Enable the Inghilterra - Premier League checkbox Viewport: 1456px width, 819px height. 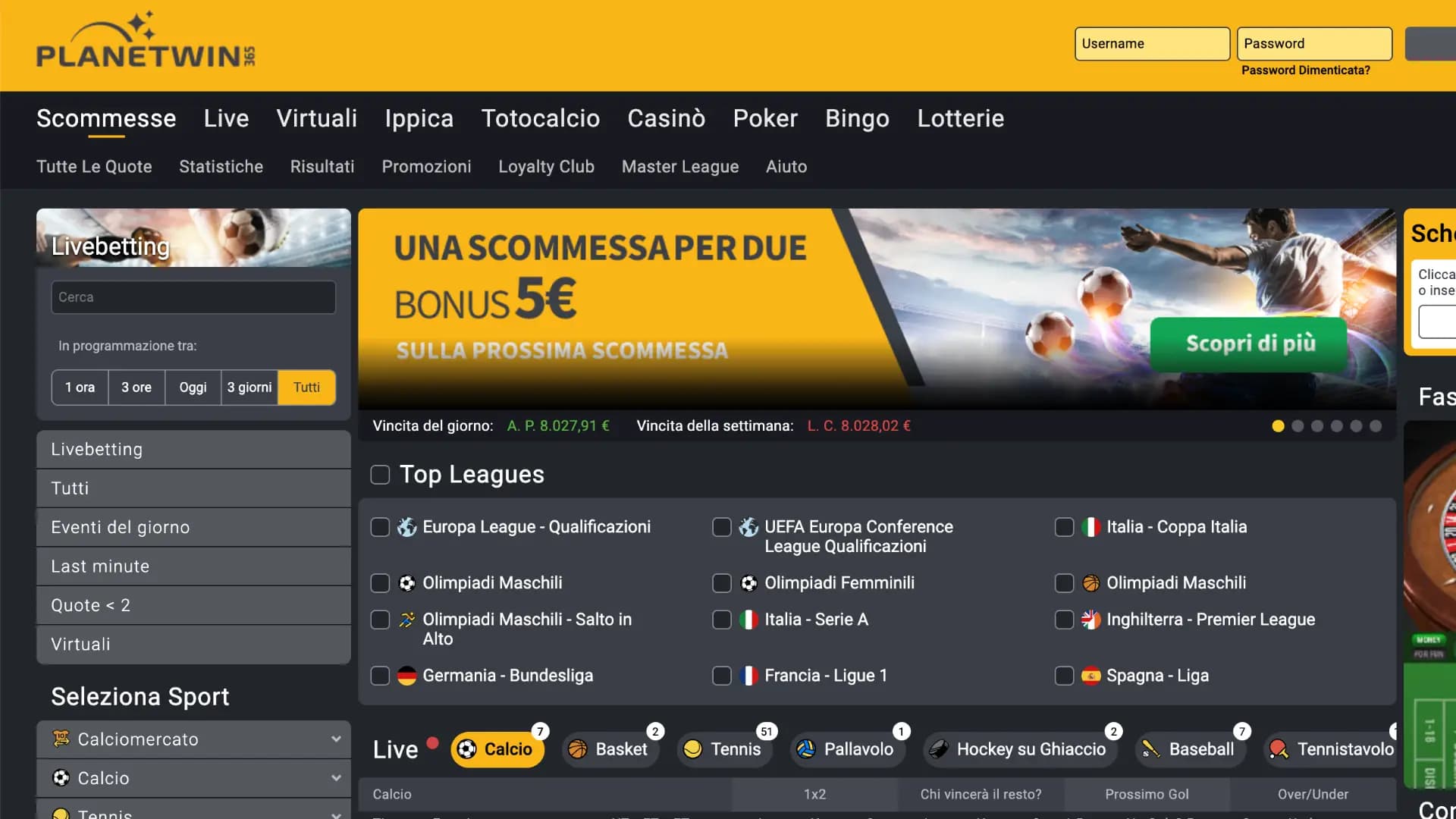pyautogui.click(x=1064, y=620)
